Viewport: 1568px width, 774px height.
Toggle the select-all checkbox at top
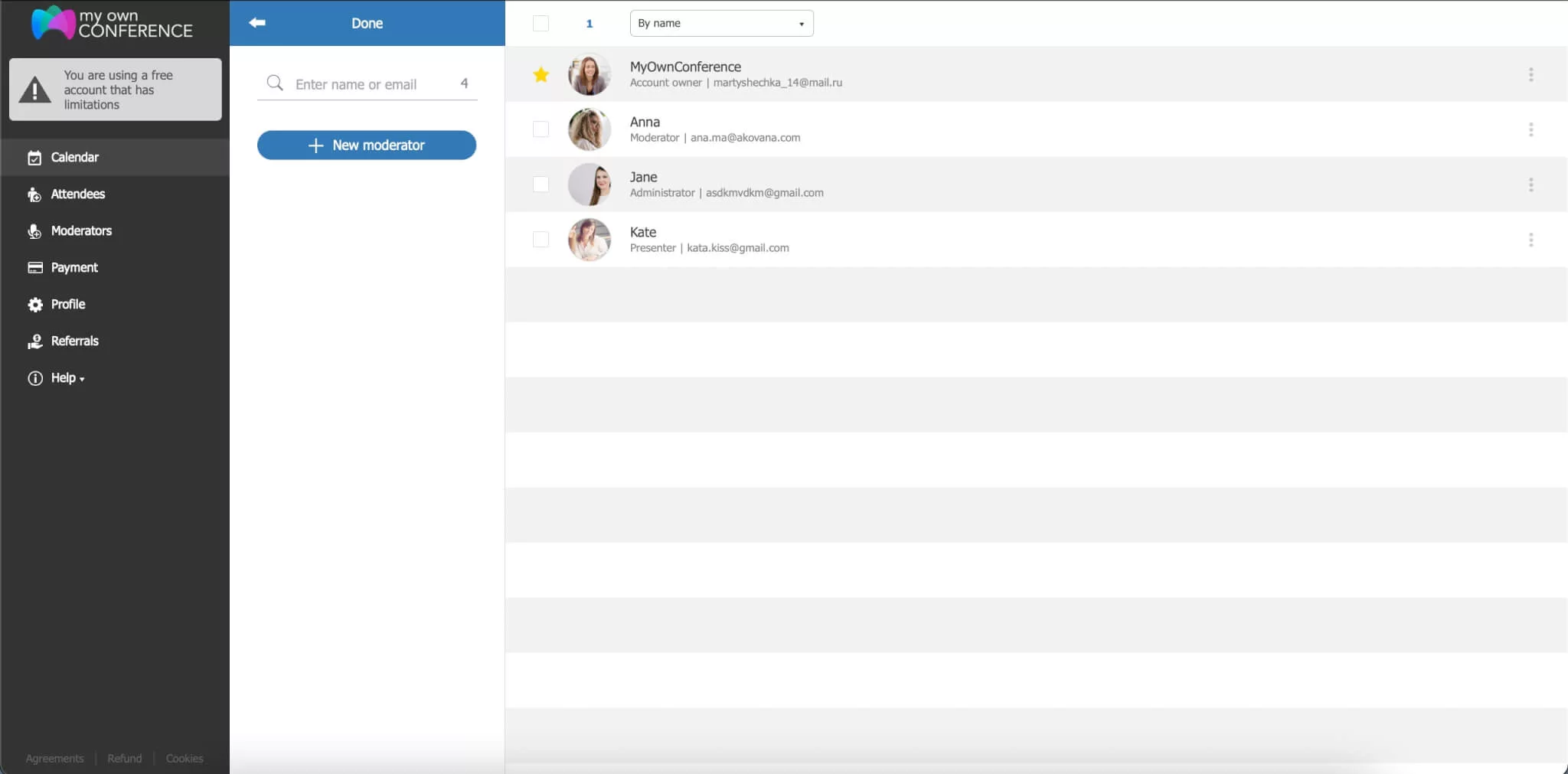tap(540, 23)
